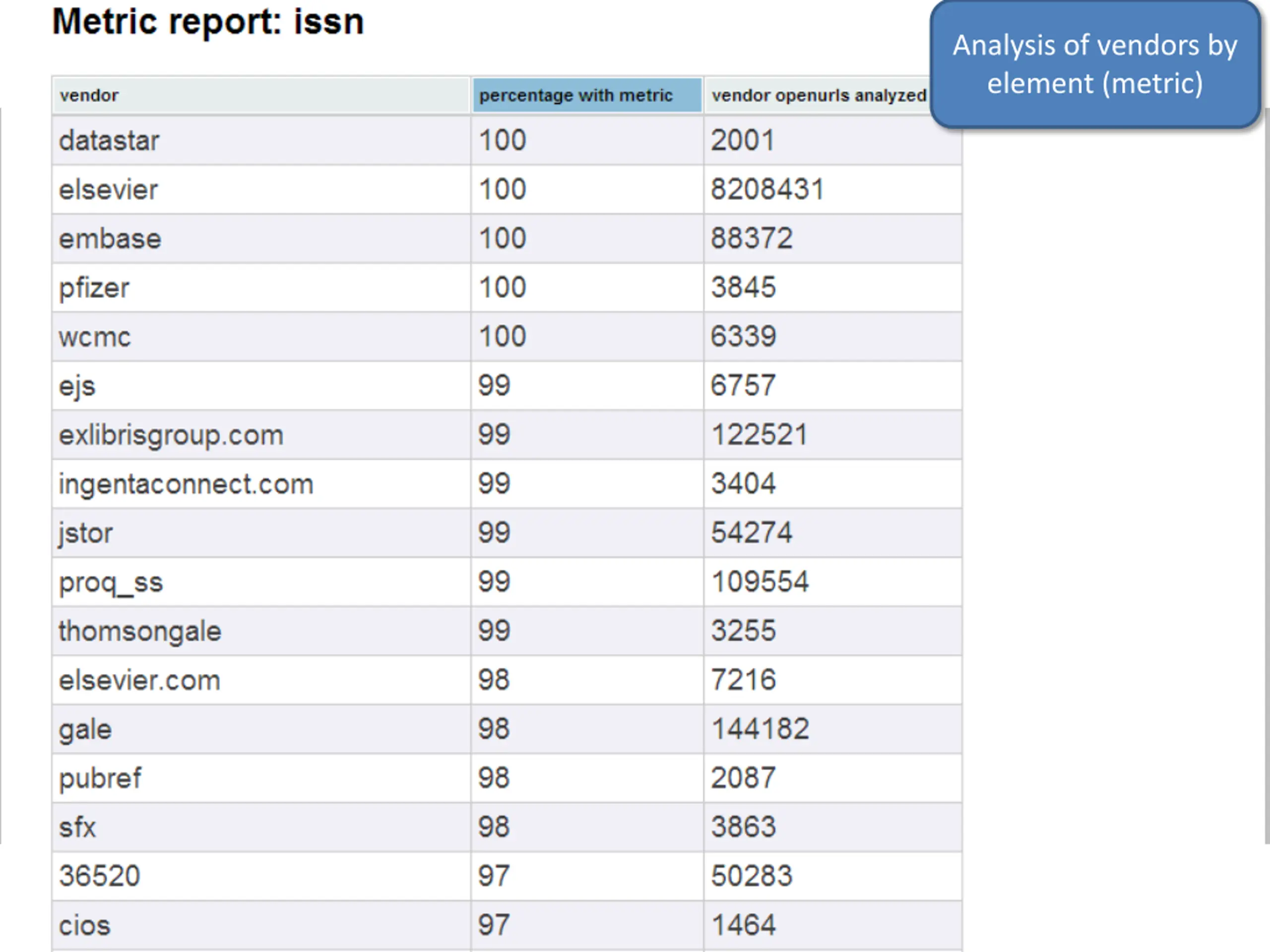Select the sfx vendor cell
This screenshot has width=1270, height=952.
click(x=261, y=828)
